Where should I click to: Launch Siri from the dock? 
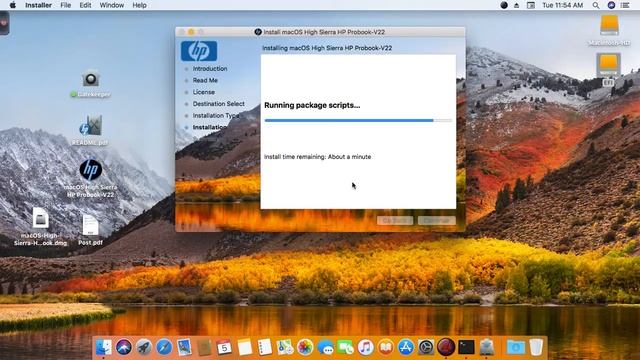pos(124,347)
